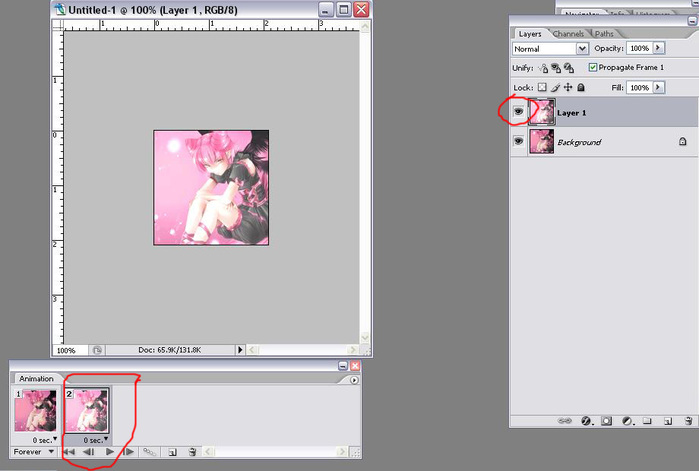699x471 pixels.
Task: Click the pink anime image on canvas
Action: pos(211,188)
